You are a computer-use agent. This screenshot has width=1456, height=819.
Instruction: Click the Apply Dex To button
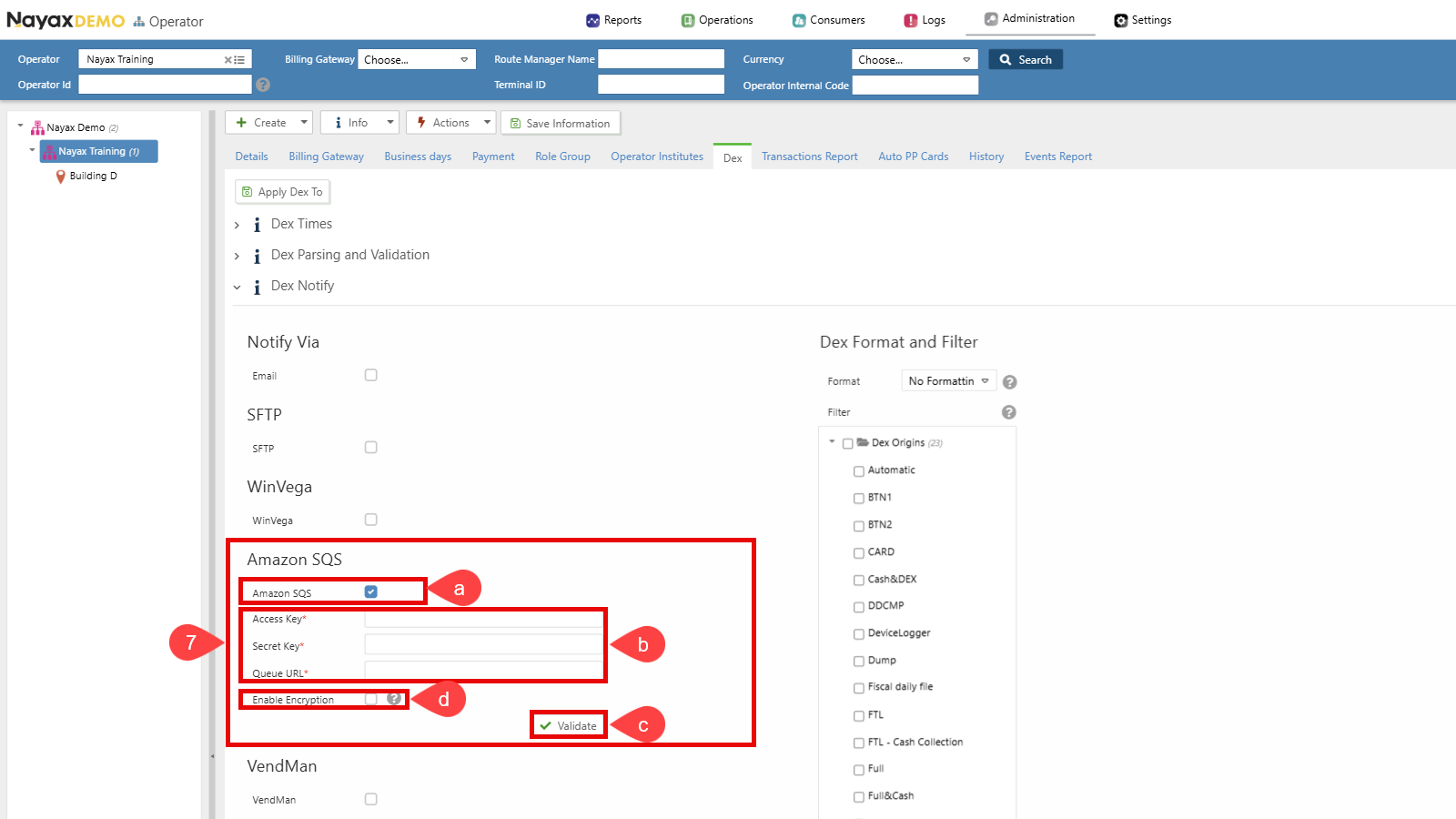coord(282,192)
